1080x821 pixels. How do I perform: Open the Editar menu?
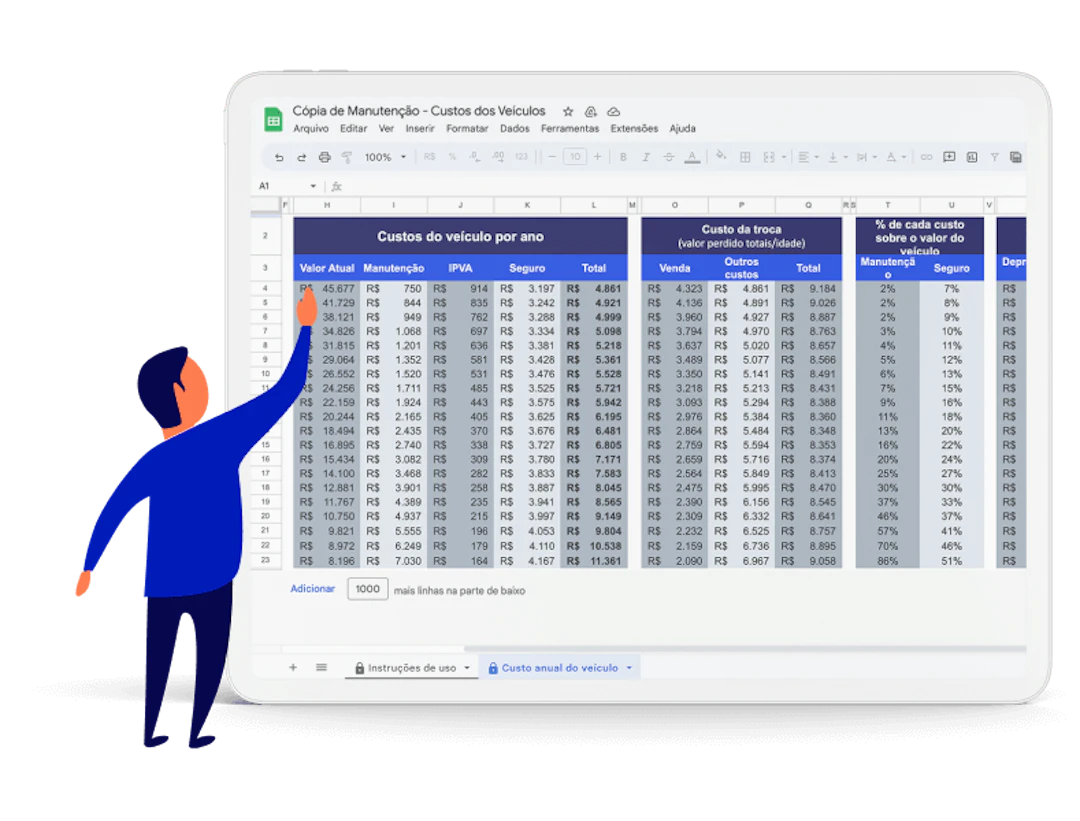coord(353,129)
